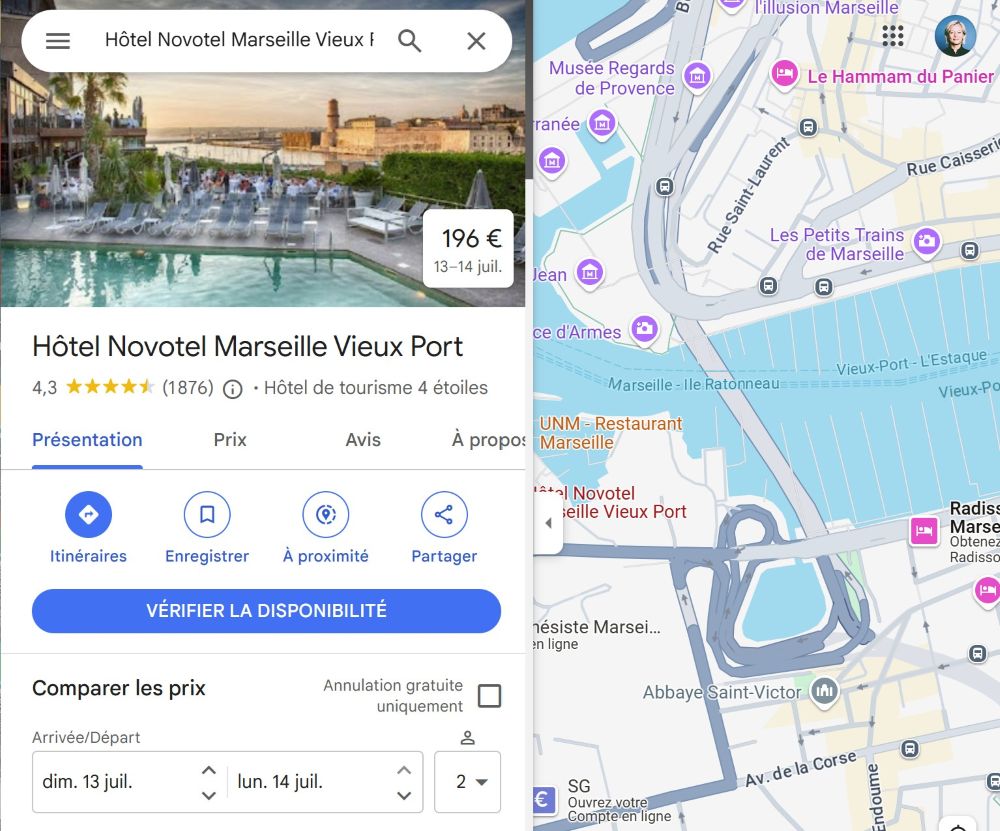Increase check-out date with up chevron
This screenshot has height=831, width=1000.
point(404,770)
